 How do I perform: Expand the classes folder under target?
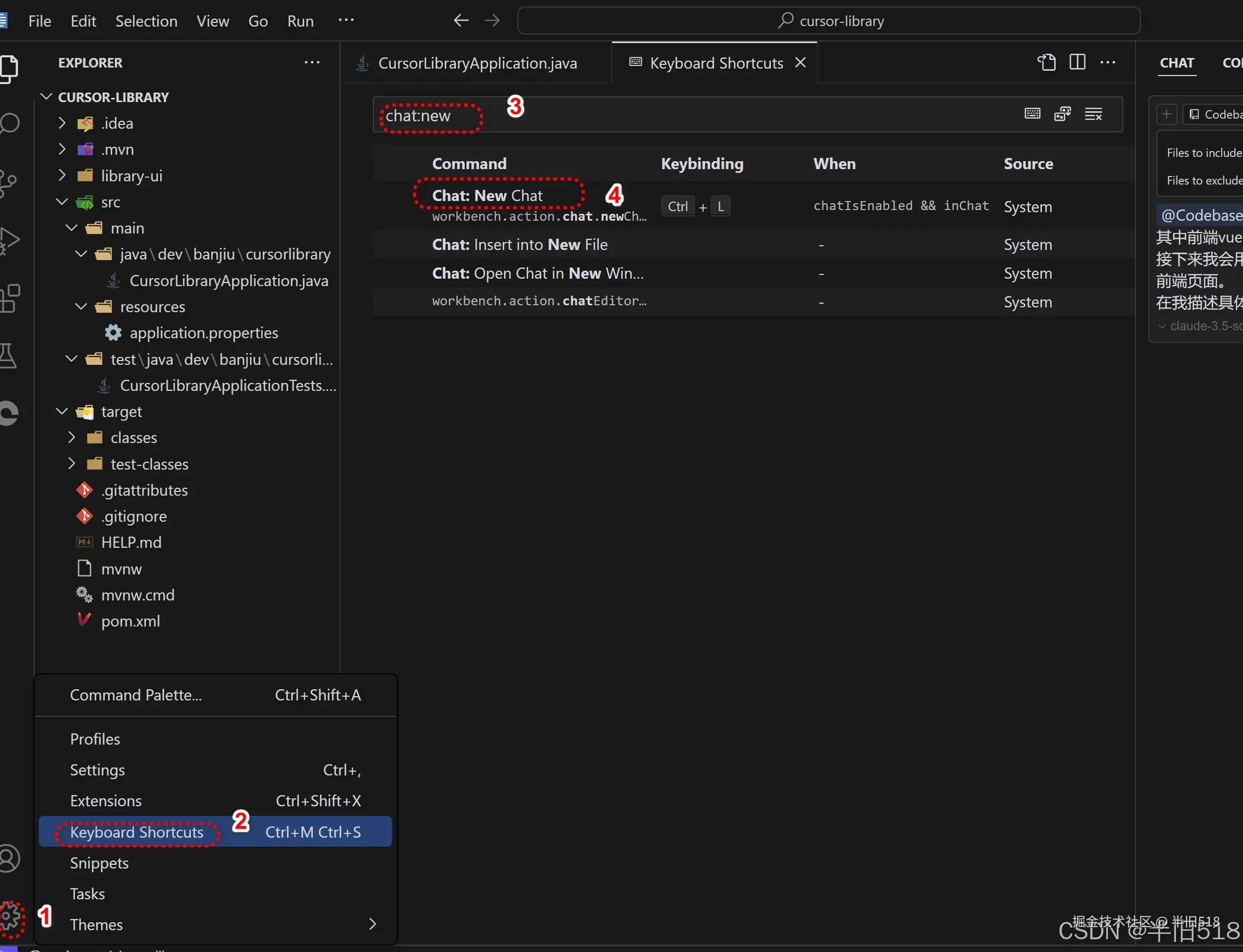click(x=72, y=438)
